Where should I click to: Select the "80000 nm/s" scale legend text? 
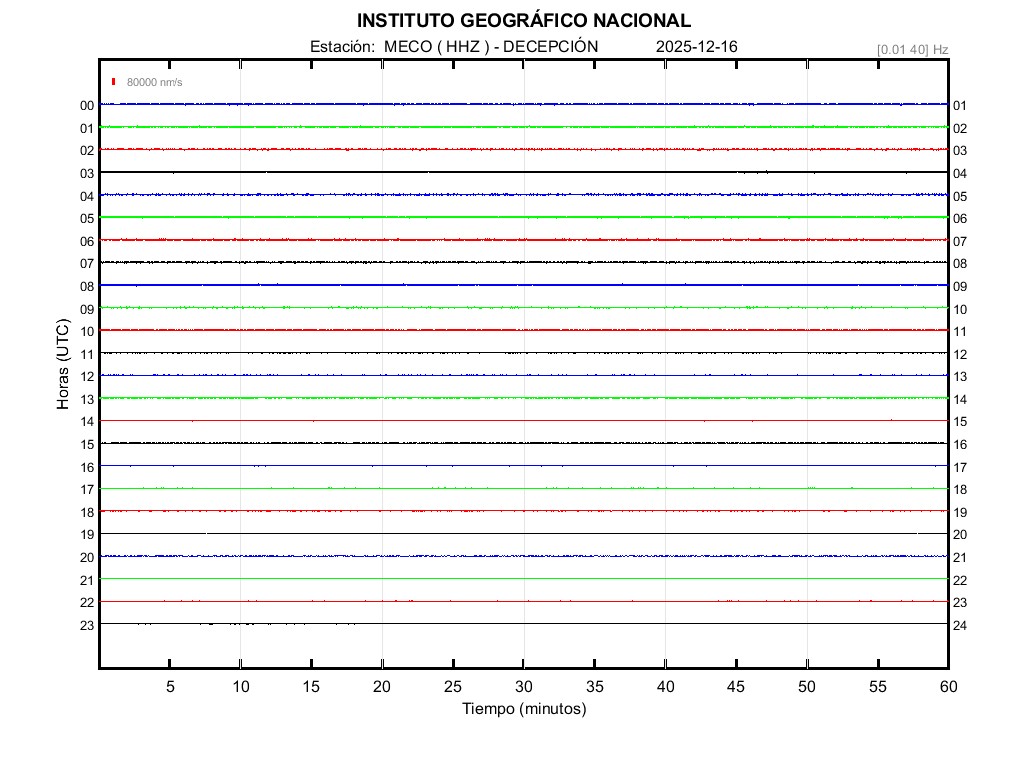[x=154, y=82]
